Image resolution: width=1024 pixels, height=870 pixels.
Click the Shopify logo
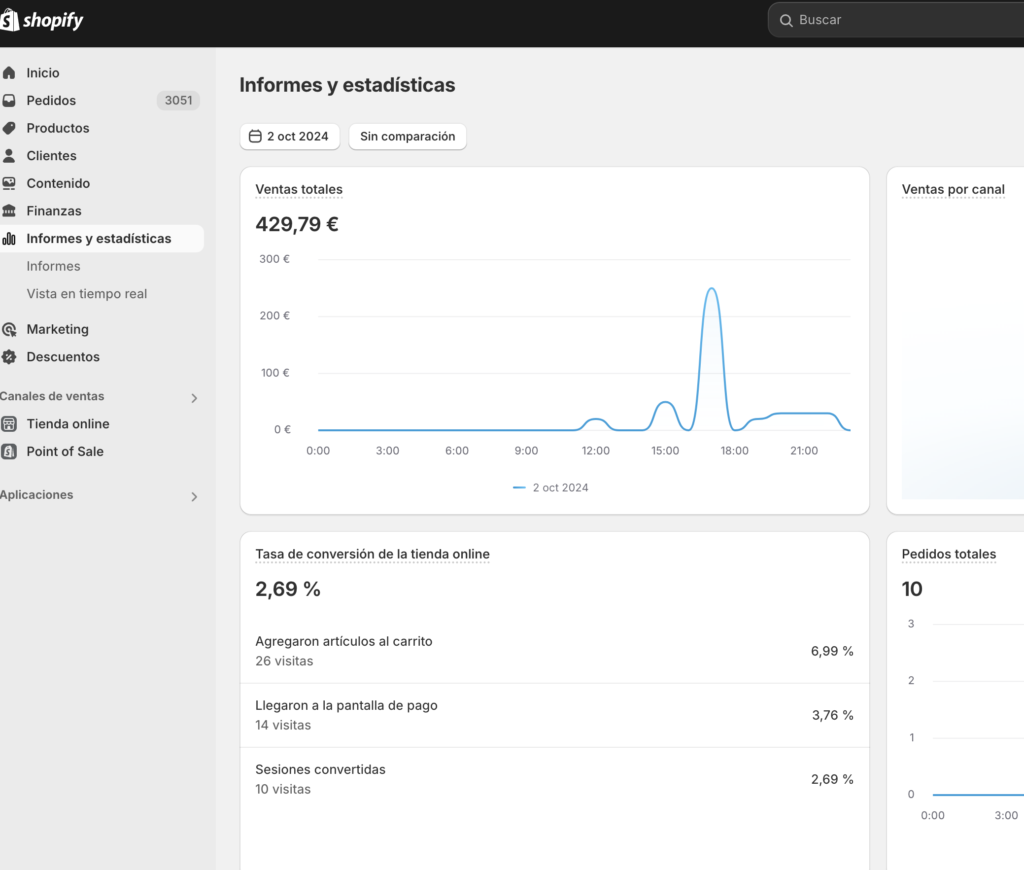pos(42,20)
